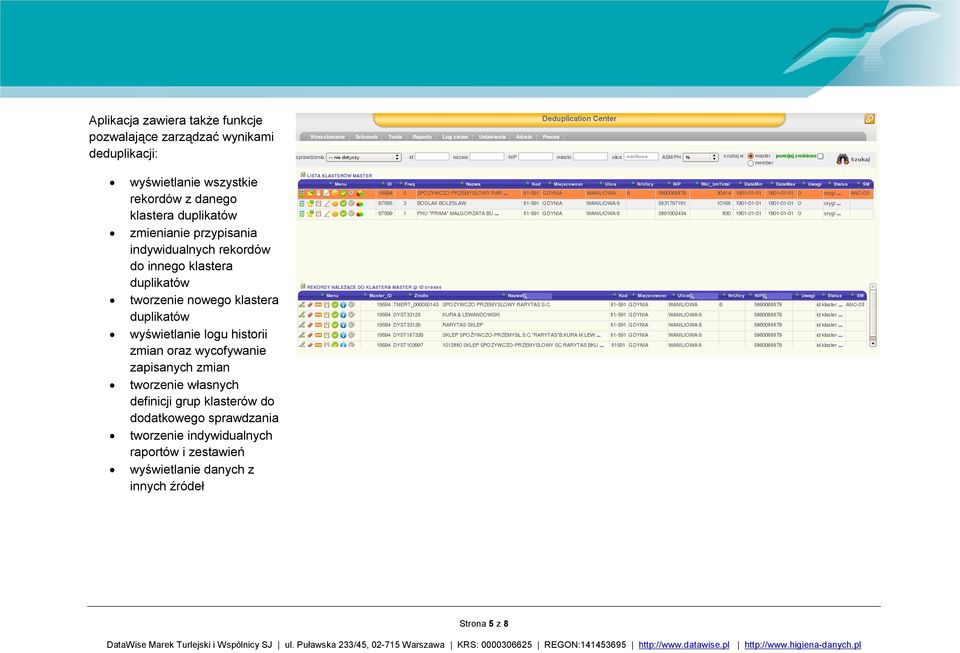This screenshot has height=653, width=960.
Task: Click the list icon in BODLAK BOLESLAW row
Action: pyautogui.click(x=302, y=204)
